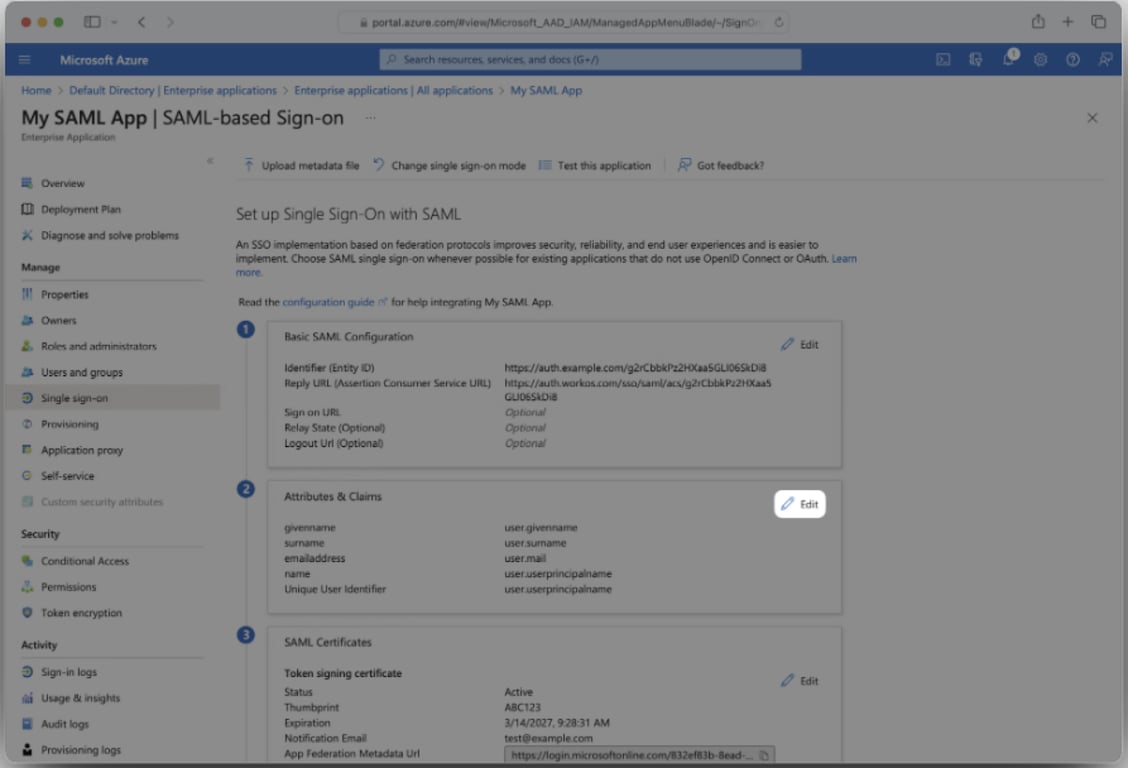The image size is (1128, 768).
Task: Open the notifications bell
Action: (1009, 59)
